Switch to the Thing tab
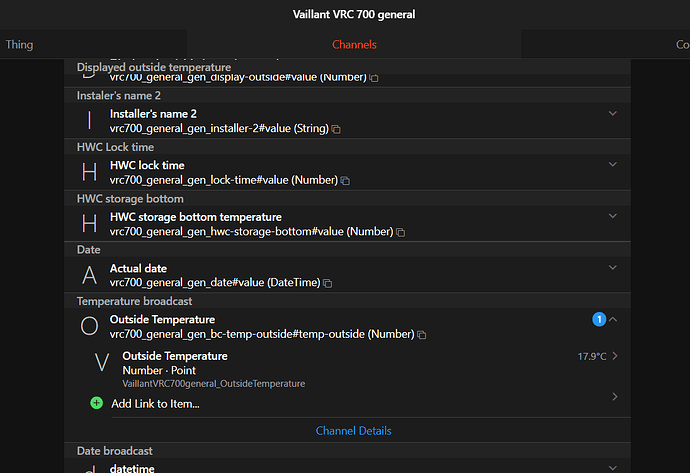 [19, 44]
